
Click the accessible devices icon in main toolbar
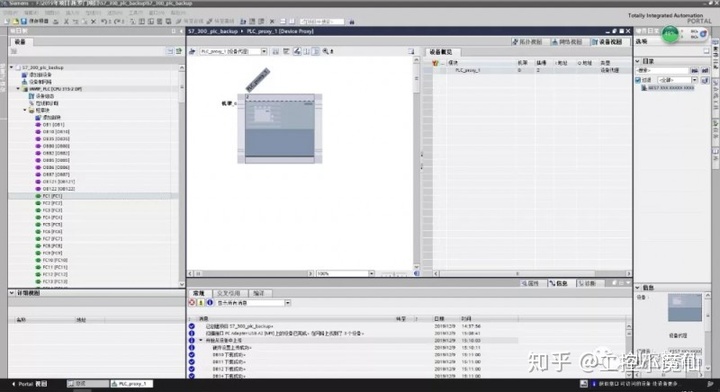coord(243,22)
